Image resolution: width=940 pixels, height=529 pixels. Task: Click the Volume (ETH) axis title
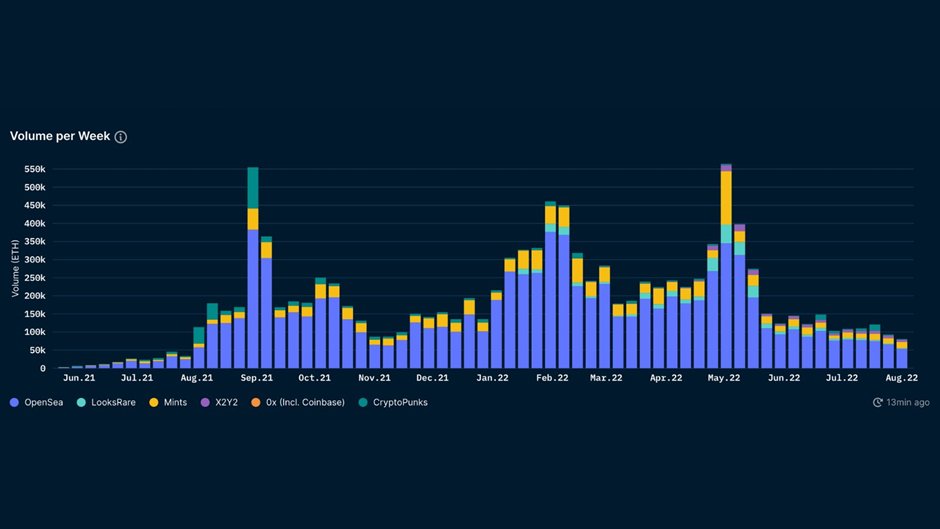coord(15,268)
